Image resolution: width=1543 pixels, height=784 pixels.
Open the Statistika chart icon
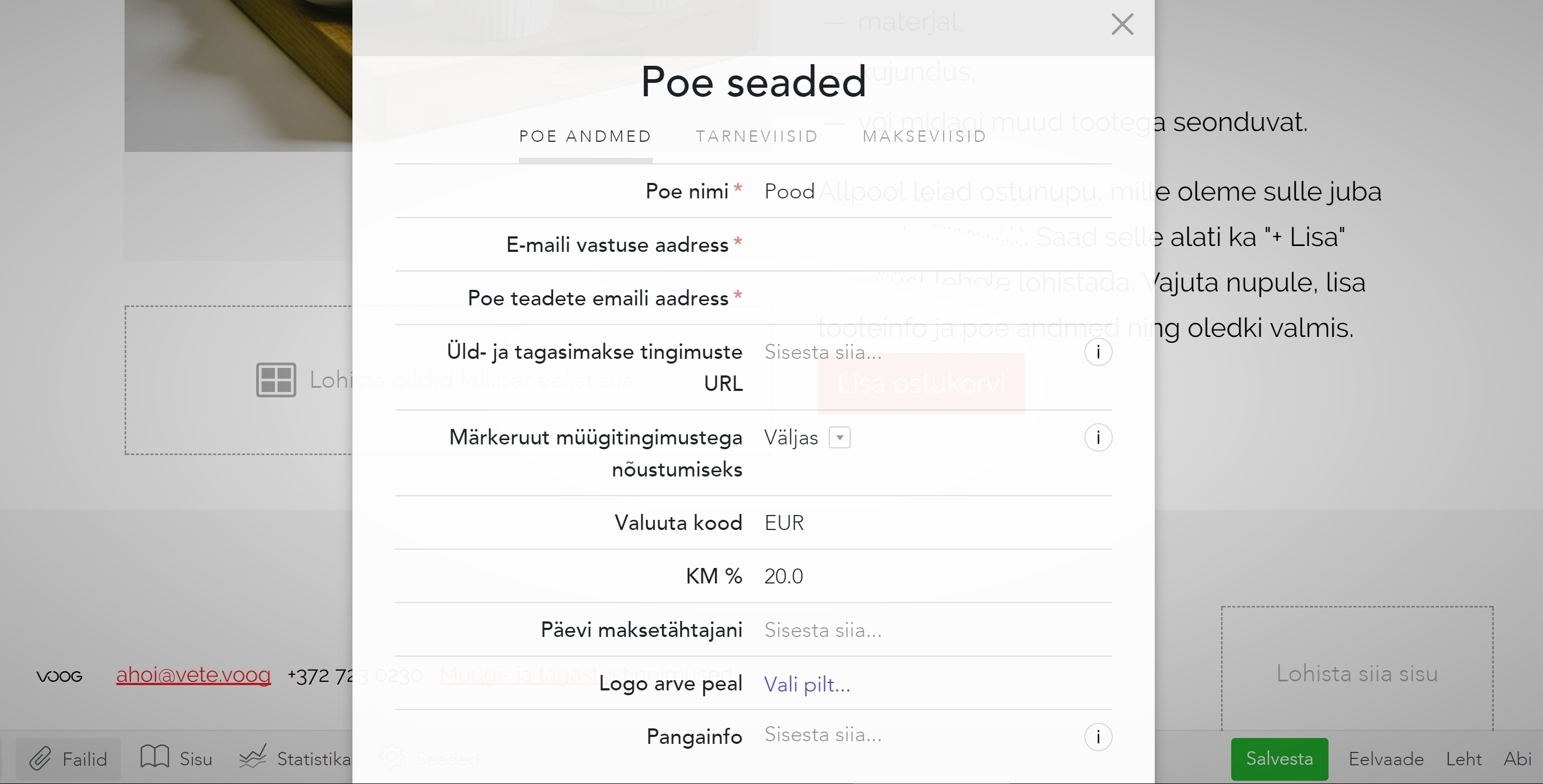pyautogui.click(x=253, y=758)
